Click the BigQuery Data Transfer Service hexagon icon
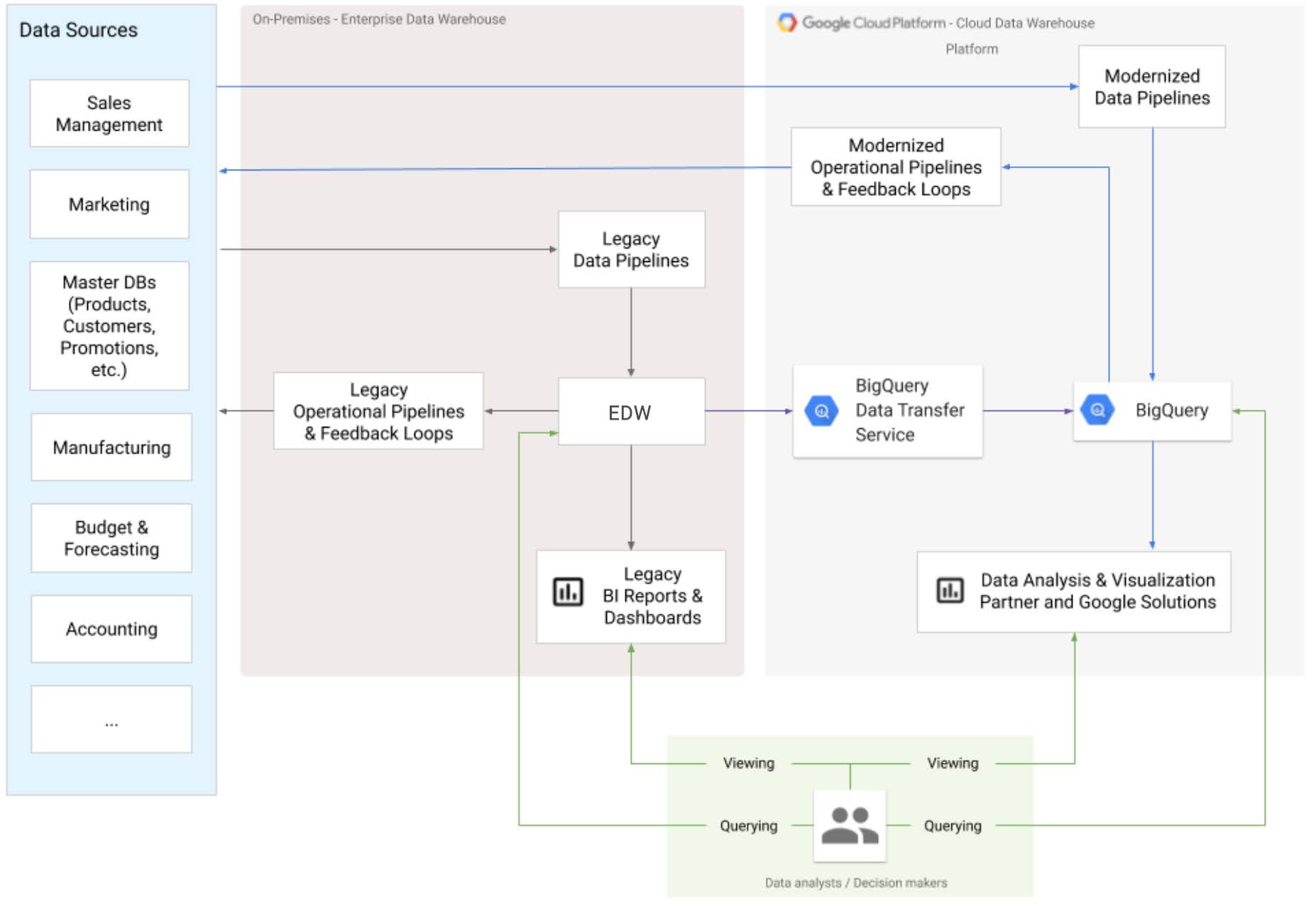 [x=821, y=411]
